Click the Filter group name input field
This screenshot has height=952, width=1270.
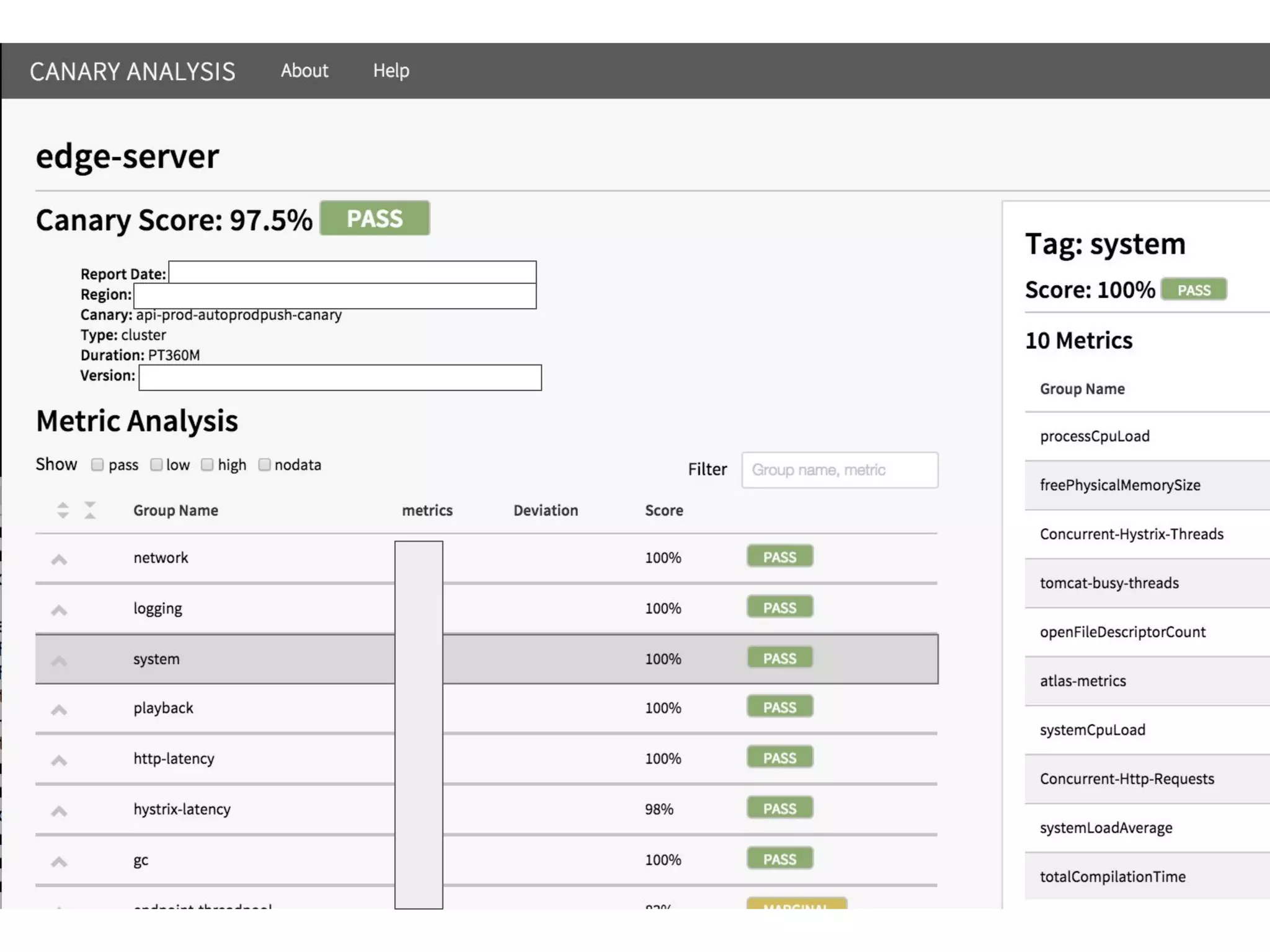[x=839, y=470]
